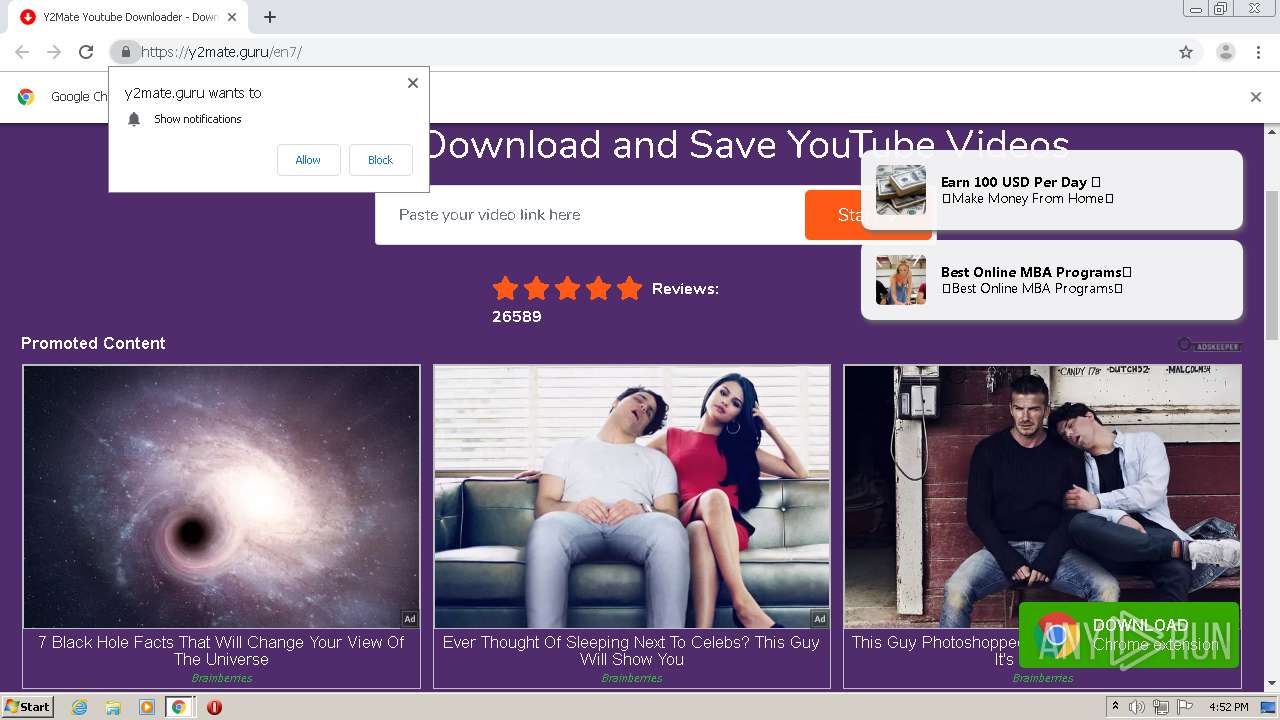Image resolution: width=1280 pixels, height=720 pixels.
Task: Click the Paste your video link field
Action: point(590,215)
